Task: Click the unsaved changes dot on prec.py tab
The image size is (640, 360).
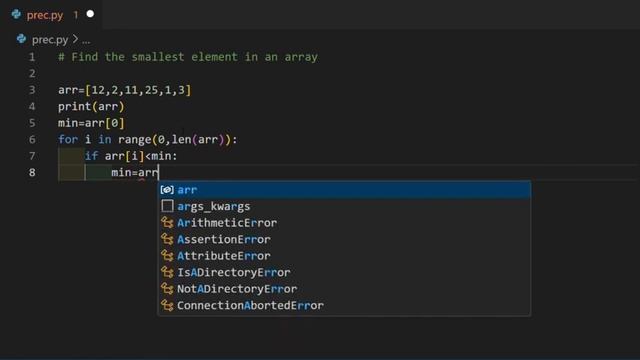Action: [90, 14]
